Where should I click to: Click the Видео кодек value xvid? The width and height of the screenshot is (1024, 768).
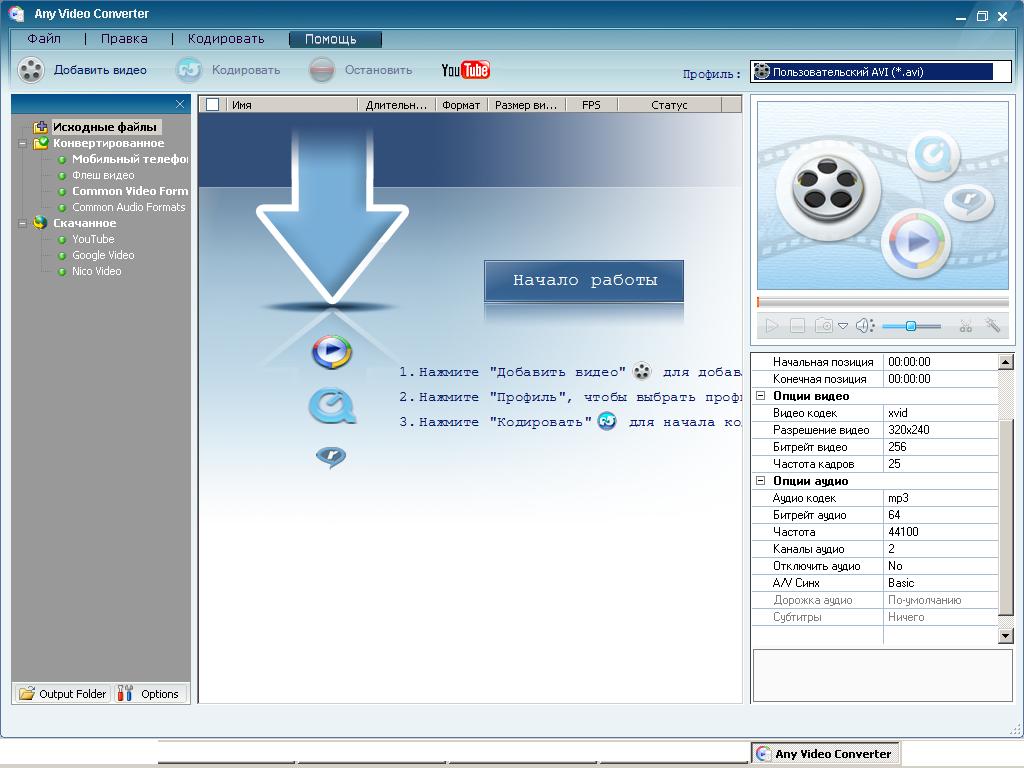940,413
